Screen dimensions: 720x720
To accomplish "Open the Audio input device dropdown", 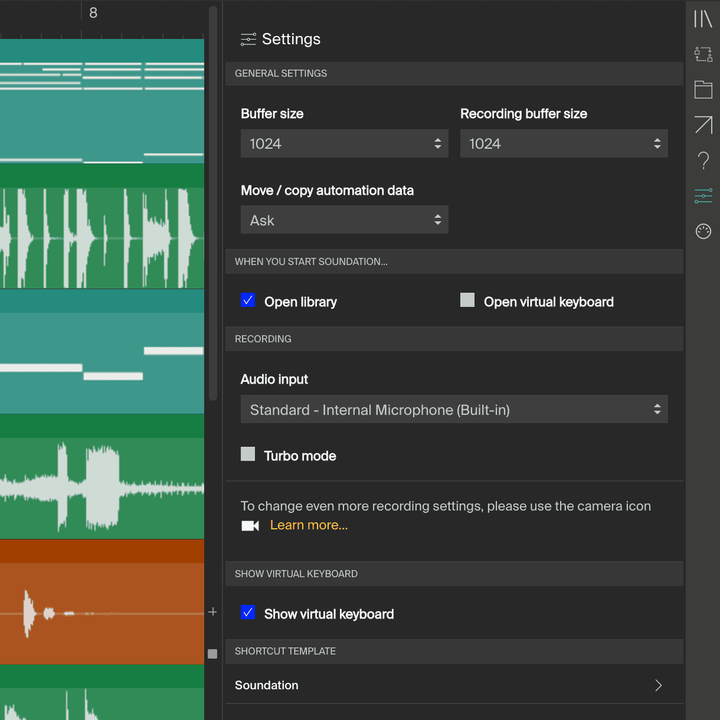I will pos(454,409).
